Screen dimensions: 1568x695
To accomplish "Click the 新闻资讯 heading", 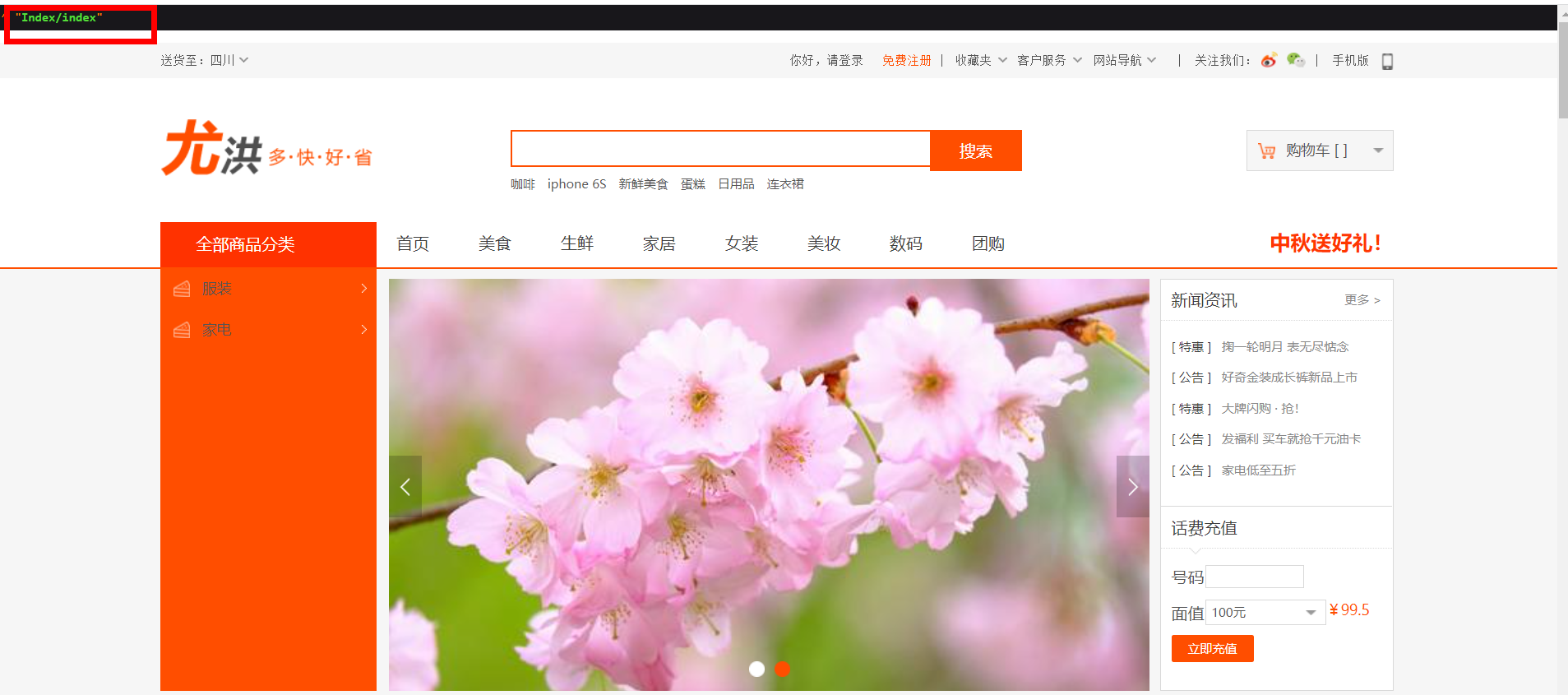I will click(x=1204, y=300).
